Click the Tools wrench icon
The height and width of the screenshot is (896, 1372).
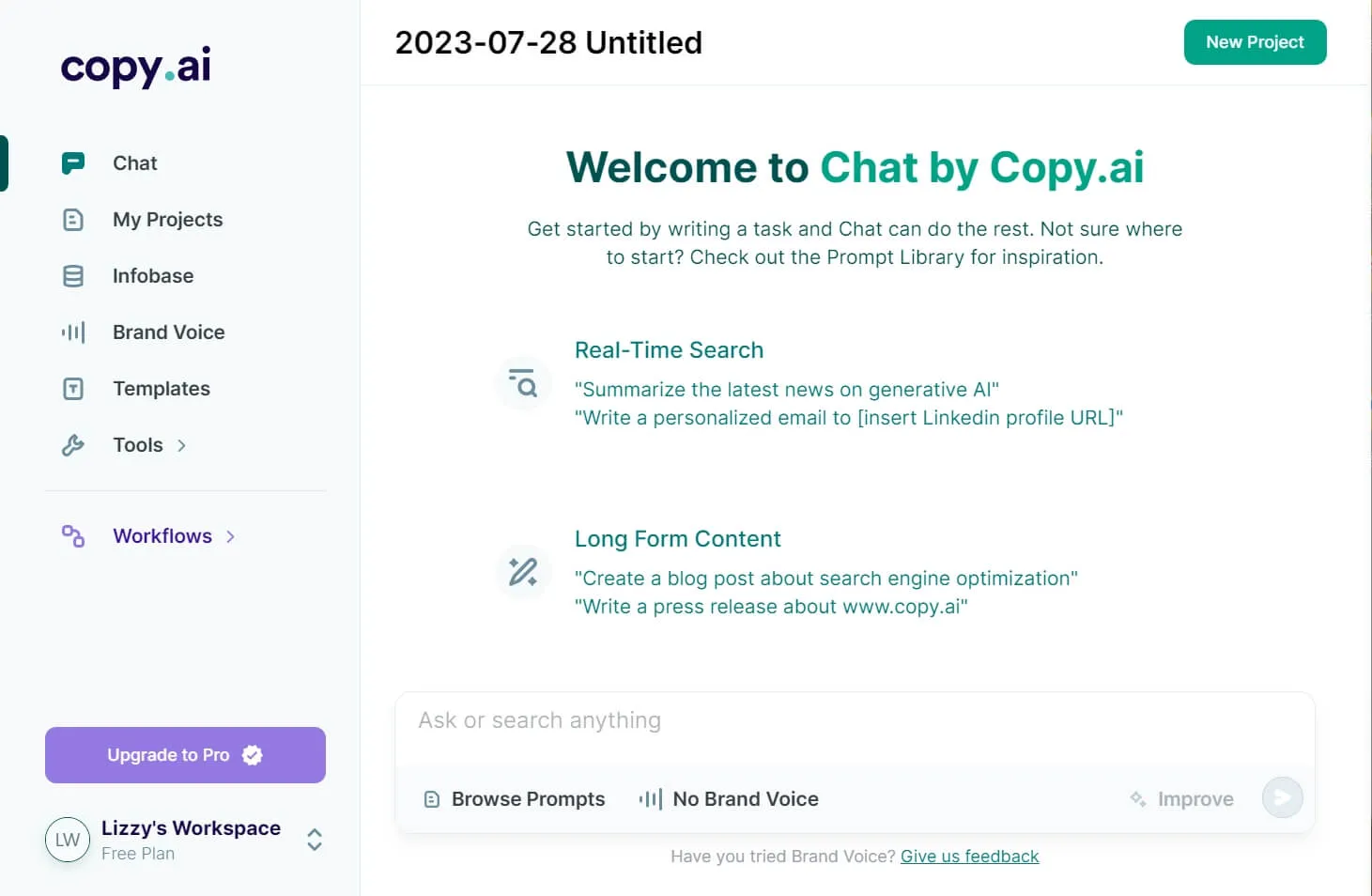pyautogui.click(x=73, y=444)
